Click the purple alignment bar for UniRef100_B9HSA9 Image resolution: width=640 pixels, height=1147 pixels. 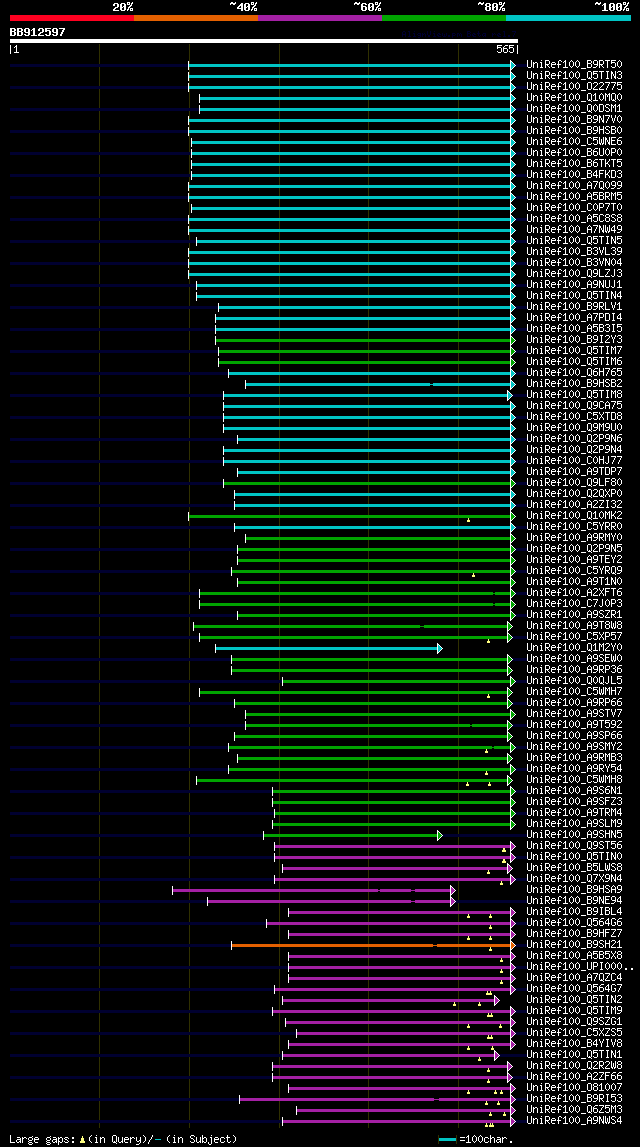[x=314, y=890]
